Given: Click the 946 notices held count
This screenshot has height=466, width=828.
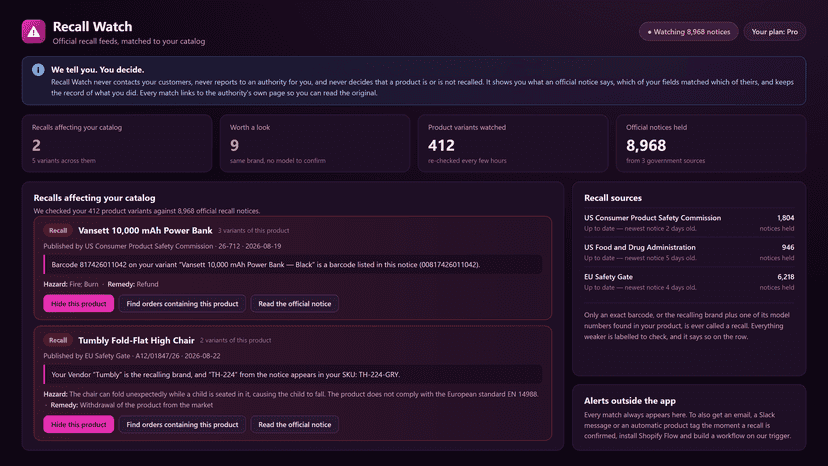Looking at the screenshot, I should click(x=788, y=247).
